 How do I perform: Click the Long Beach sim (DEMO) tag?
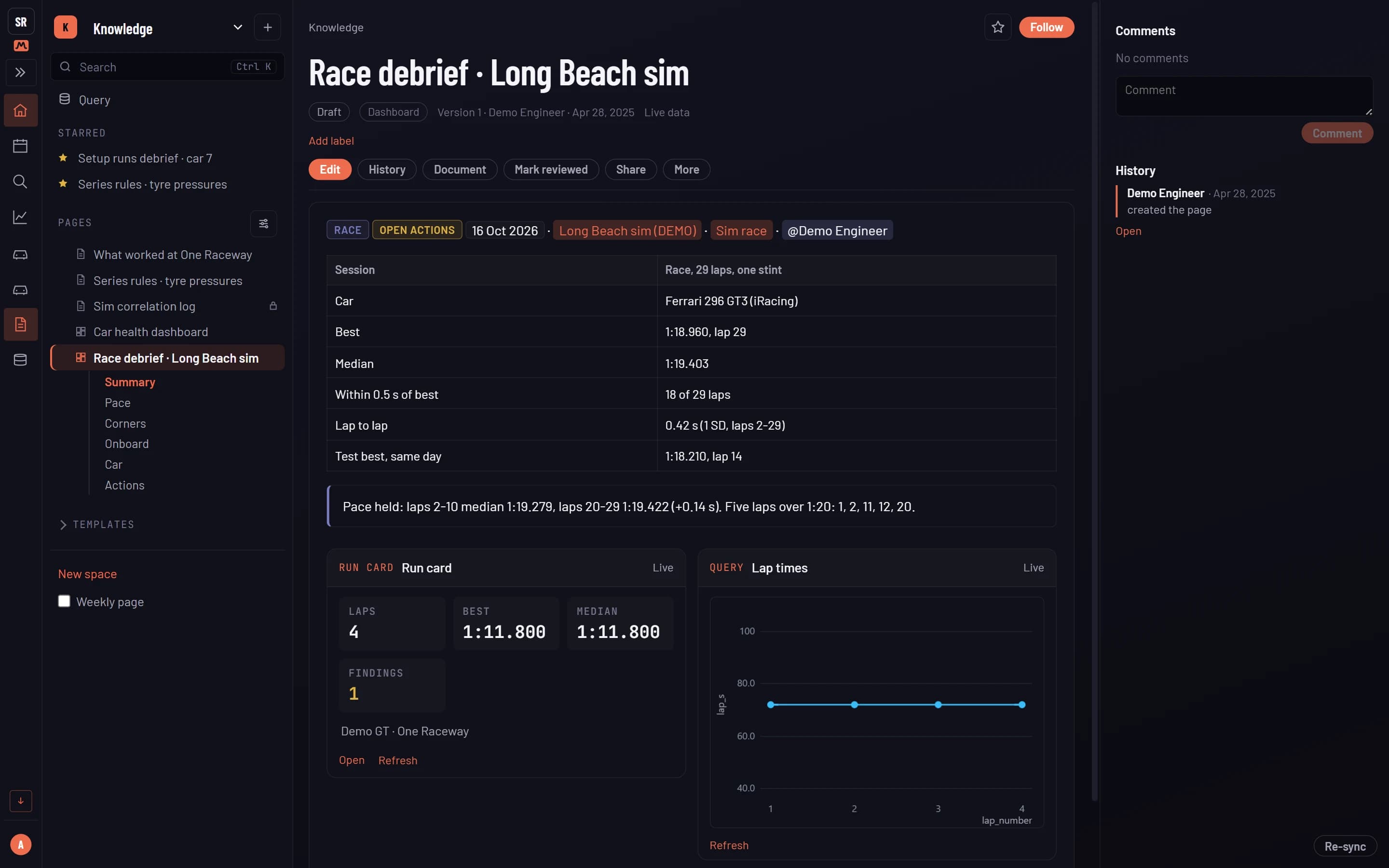click(x=627, y=230)
